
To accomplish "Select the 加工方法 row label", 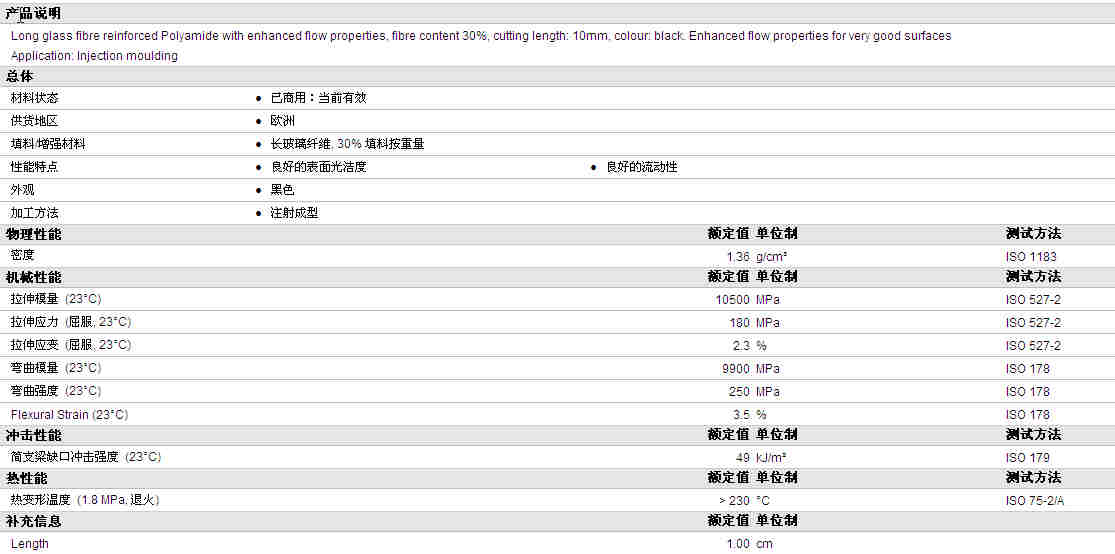I will click(x=35, y=213).
